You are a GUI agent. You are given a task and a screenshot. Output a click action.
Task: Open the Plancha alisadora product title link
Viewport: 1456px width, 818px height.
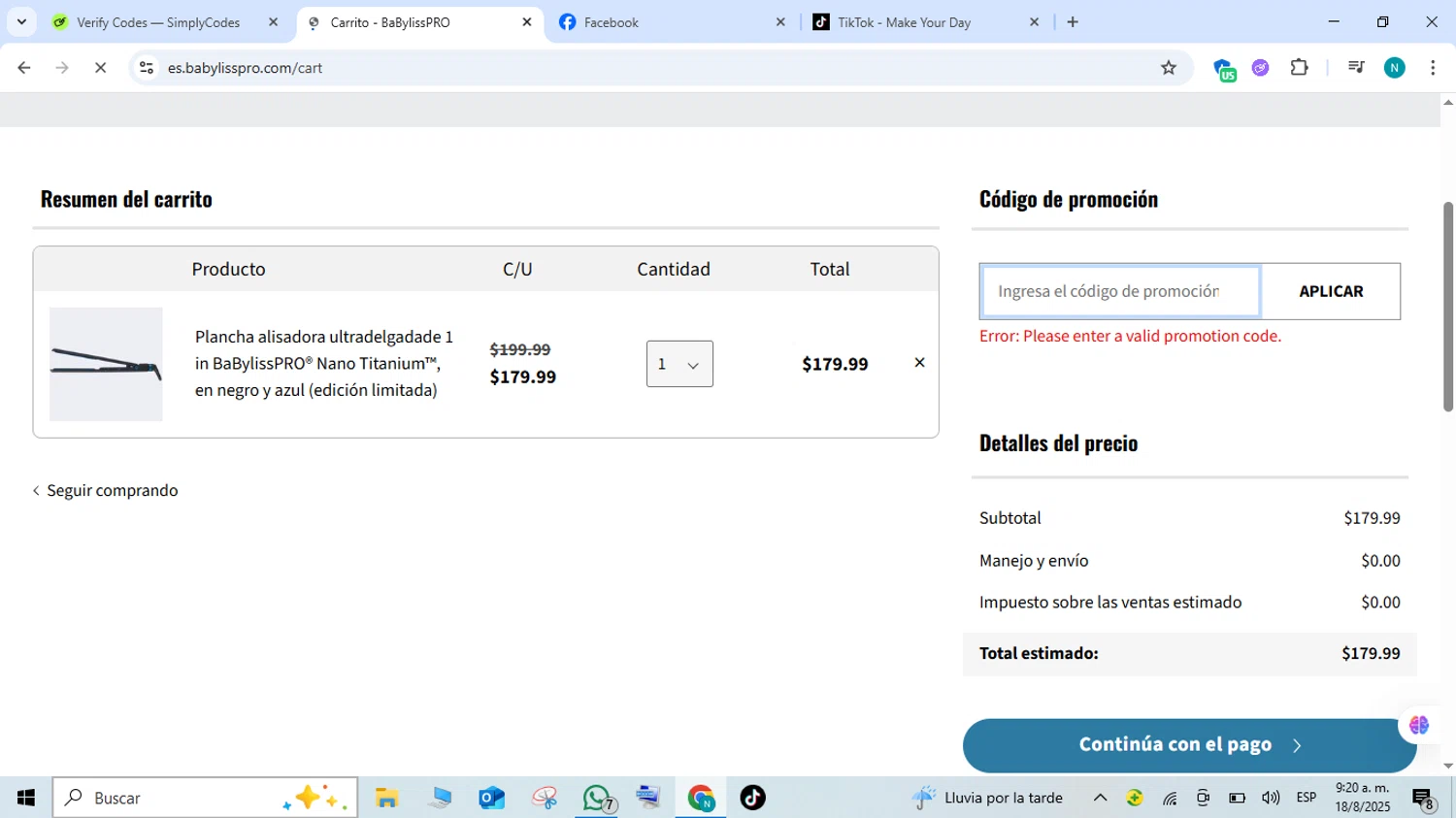[x=324, y=364]
